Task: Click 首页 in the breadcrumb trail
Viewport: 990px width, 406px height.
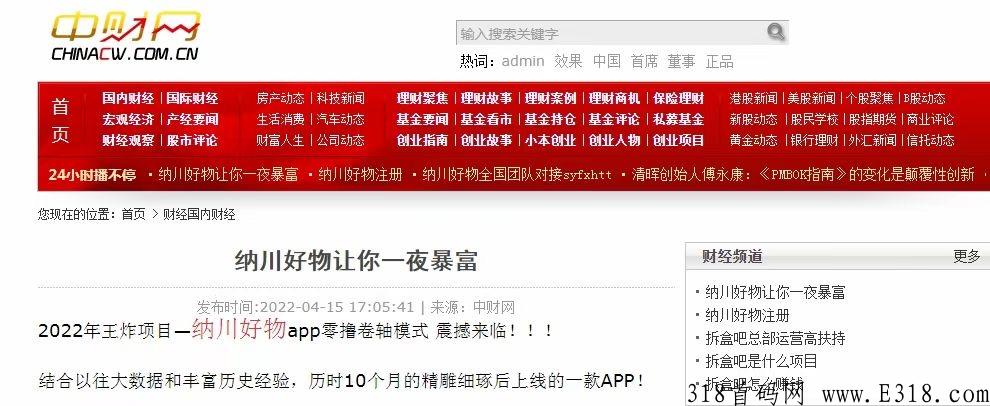Action: point(133,214)
